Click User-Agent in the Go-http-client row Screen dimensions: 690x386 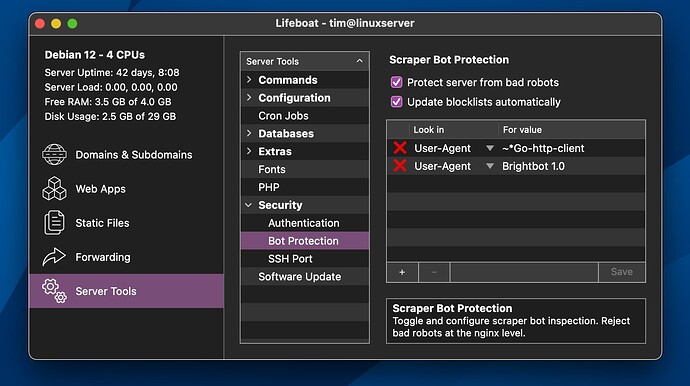tap(442, 148)
